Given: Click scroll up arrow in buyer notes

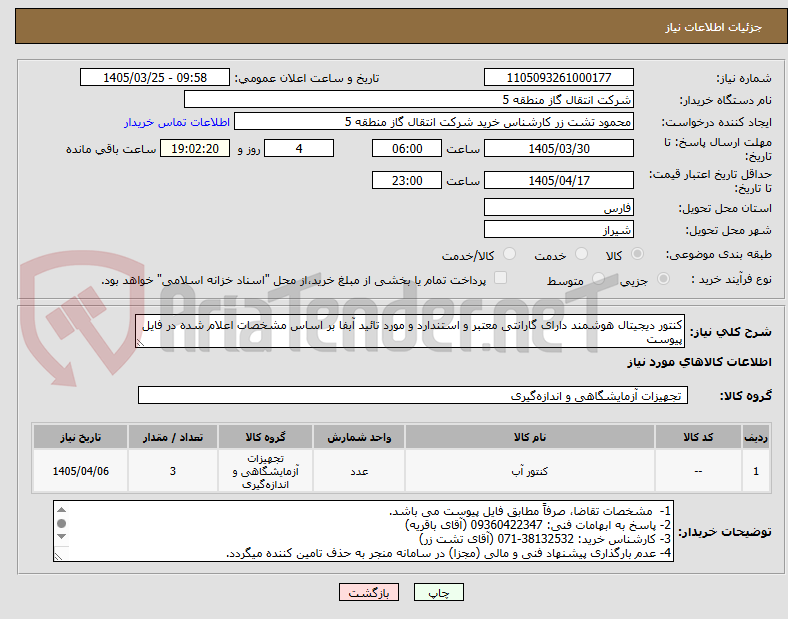Looking at the screenshot, I should coord(61,509).
